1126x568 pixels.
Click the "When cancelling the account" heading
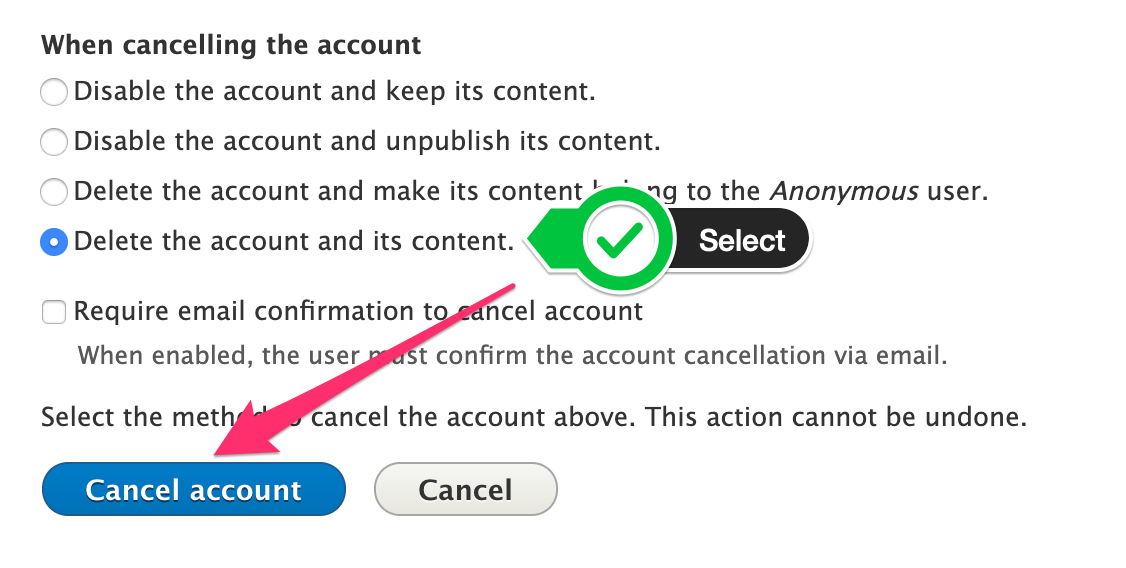tap(231, 45)
